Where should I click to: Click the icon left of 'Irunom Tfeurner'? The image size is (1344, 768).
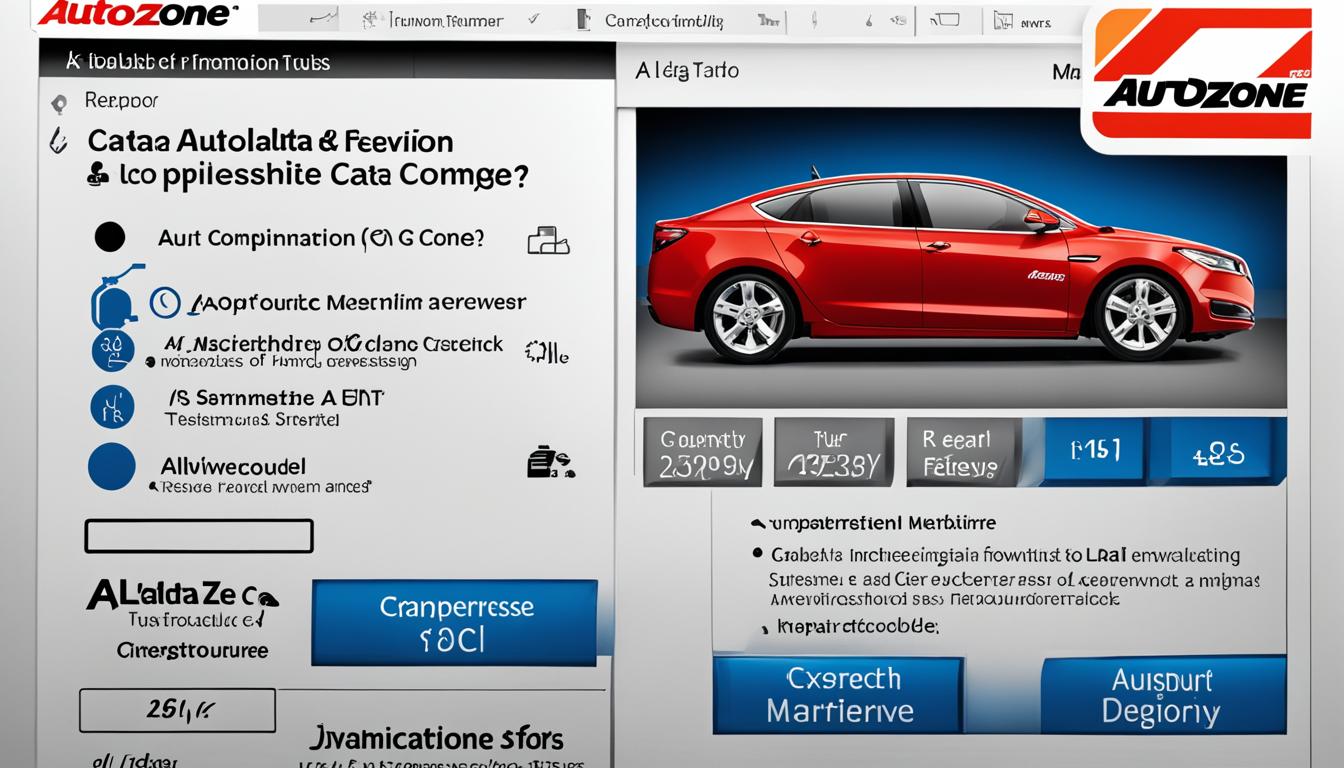(x=370, y=19)
